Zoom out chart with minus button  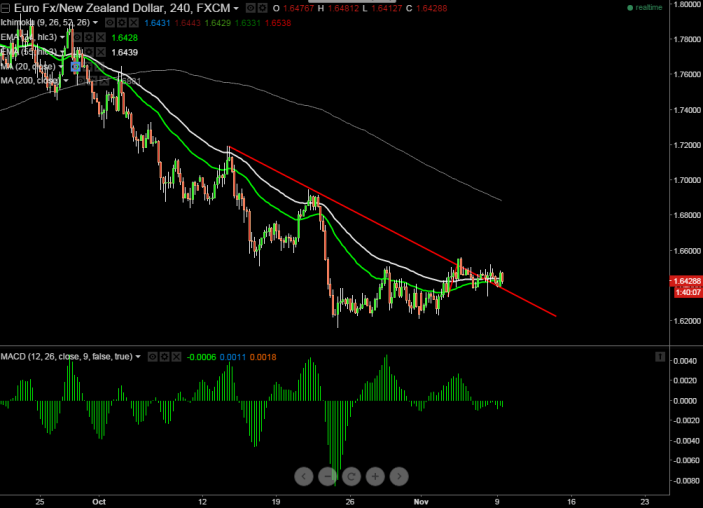(x=328, y=476)
